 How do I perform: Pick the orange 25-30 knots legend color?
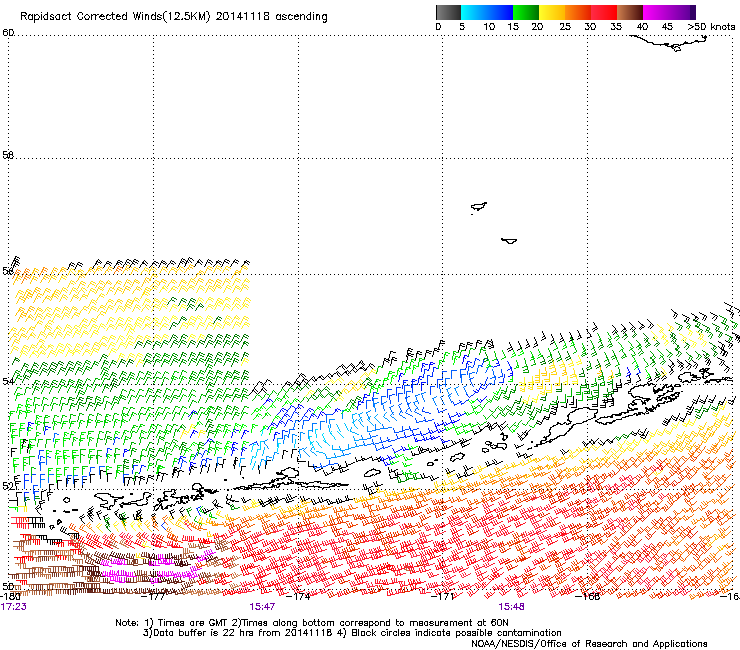(578, 12)
